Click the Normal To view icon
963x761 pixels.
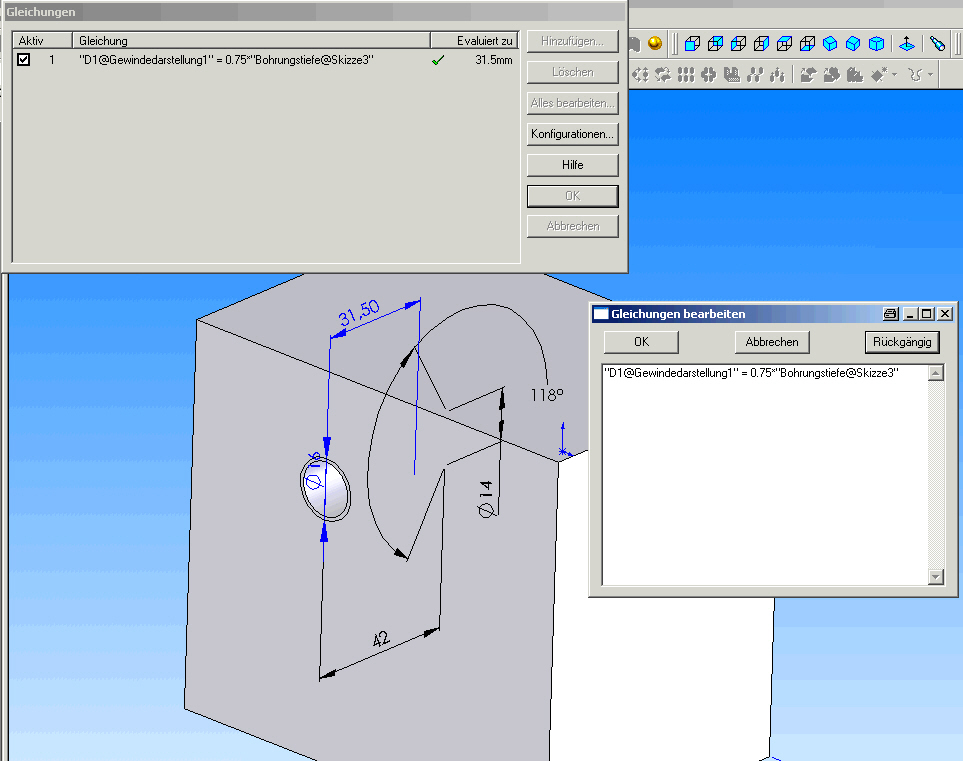tap(906, 44)
